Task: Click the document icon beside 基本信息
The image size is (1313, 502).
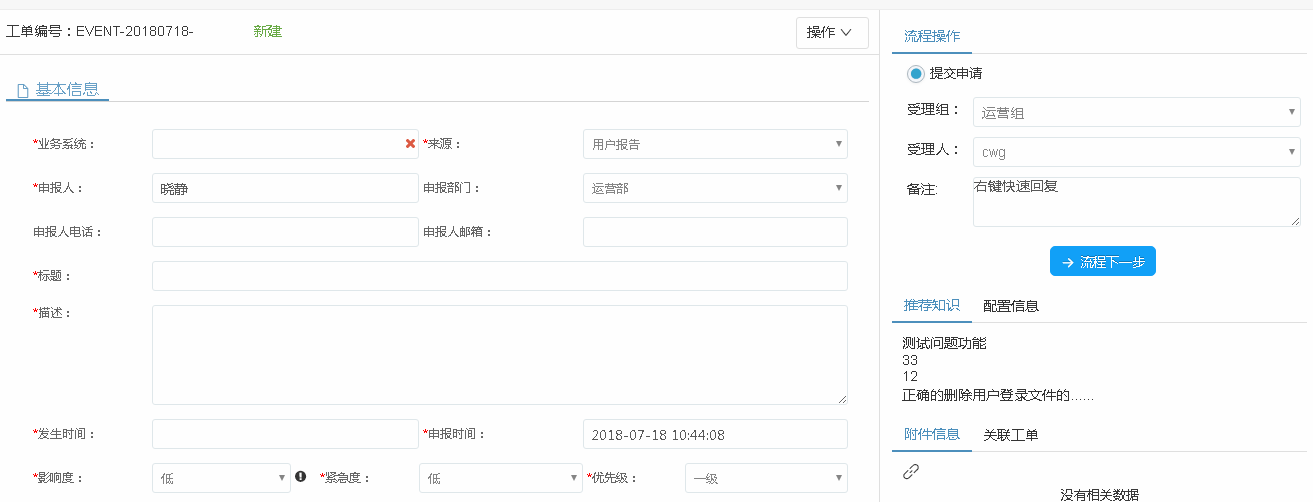Action: pyautogui.click(x=22, y=90)
